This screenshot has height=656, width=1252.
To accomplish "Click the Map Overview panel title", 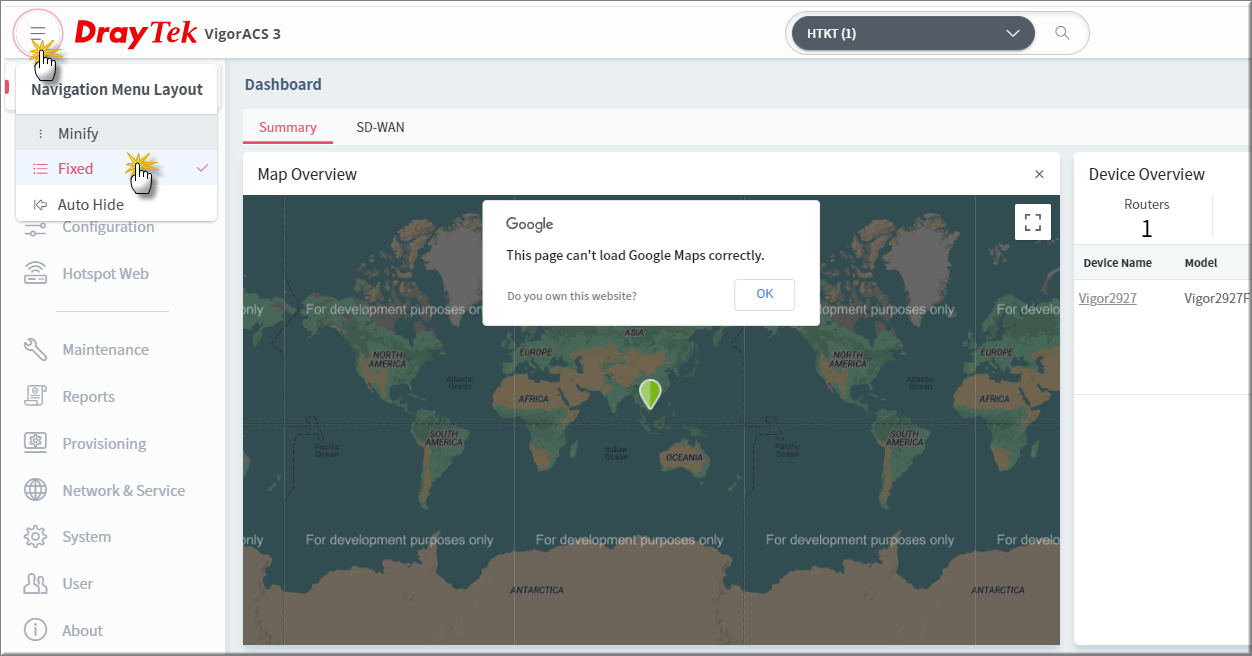I will tap(307, 174).
